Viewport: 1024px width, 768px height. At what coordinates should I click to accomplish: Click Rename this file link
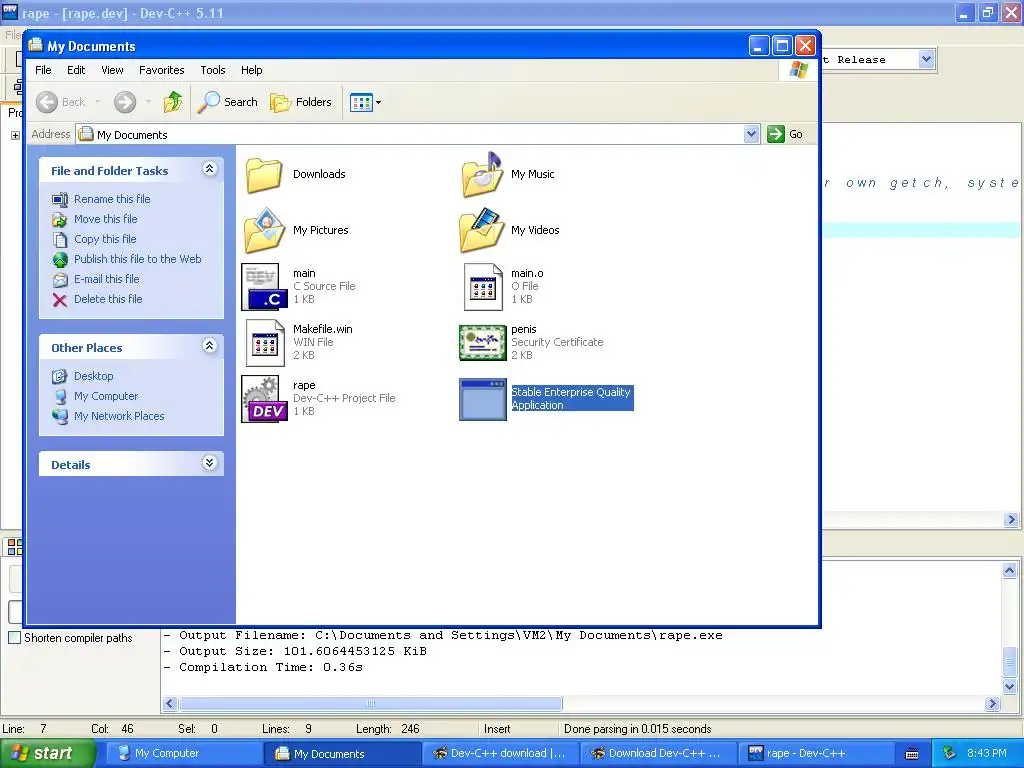click(112, 199)
